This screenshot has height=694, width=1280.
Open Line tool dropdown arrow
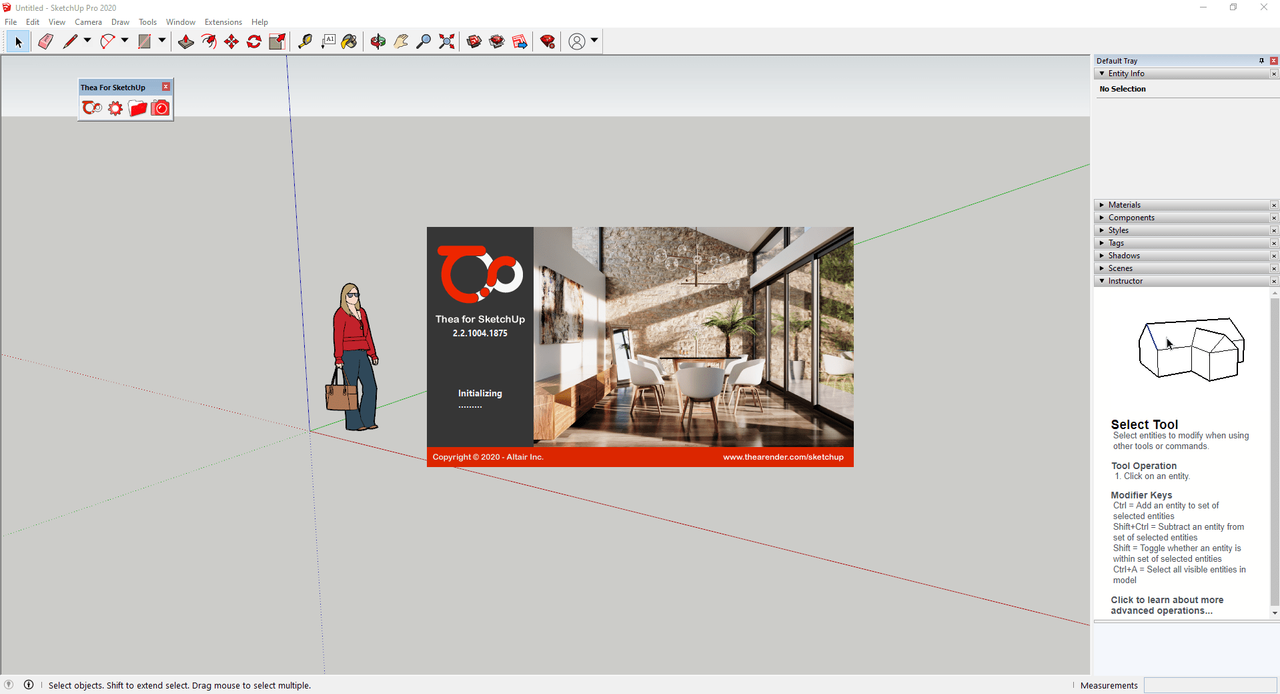click(87, 41)
